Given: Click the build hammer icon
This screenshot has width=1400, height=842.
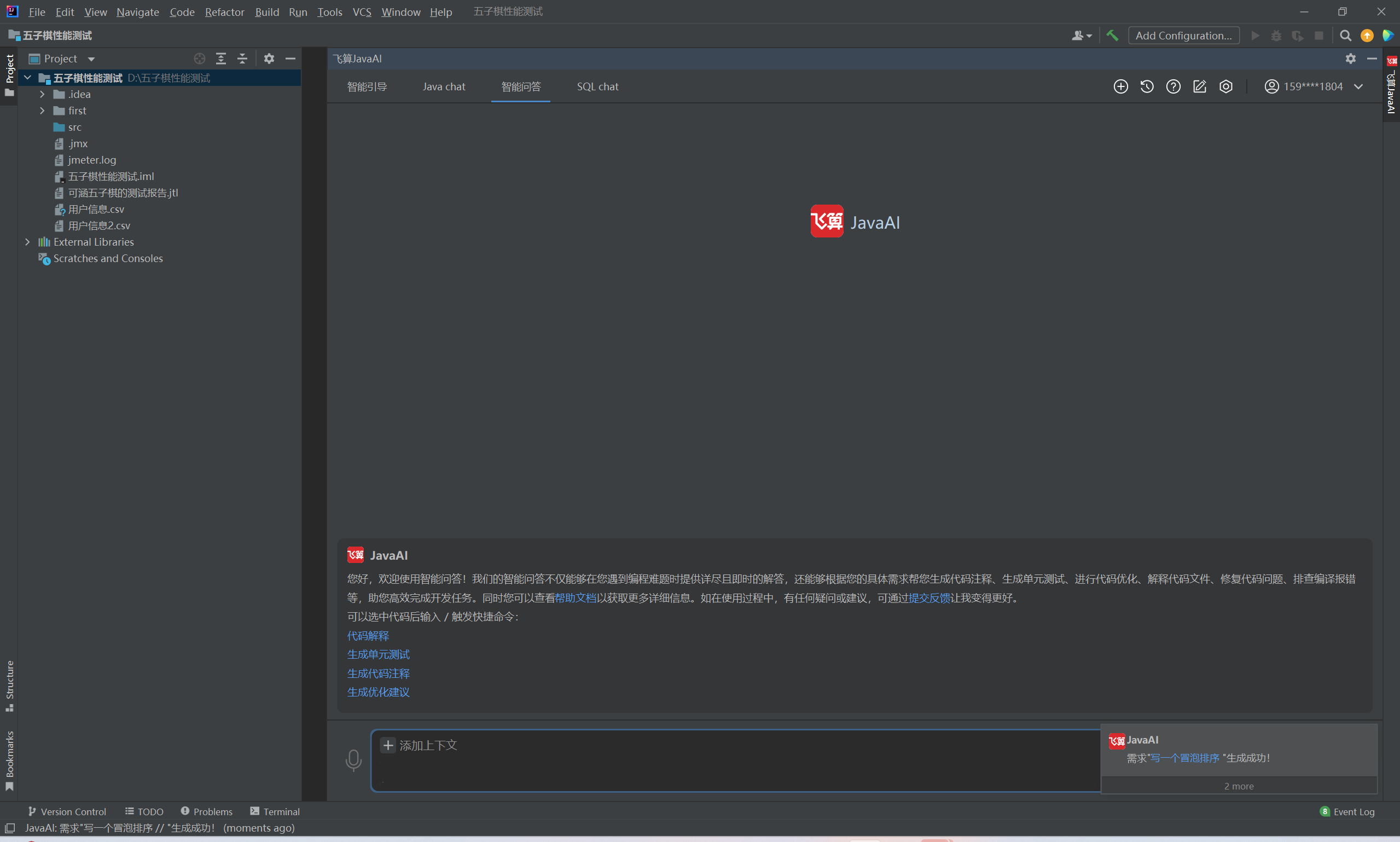Looking at the screenshot, I should click(x=1112, y=35).
